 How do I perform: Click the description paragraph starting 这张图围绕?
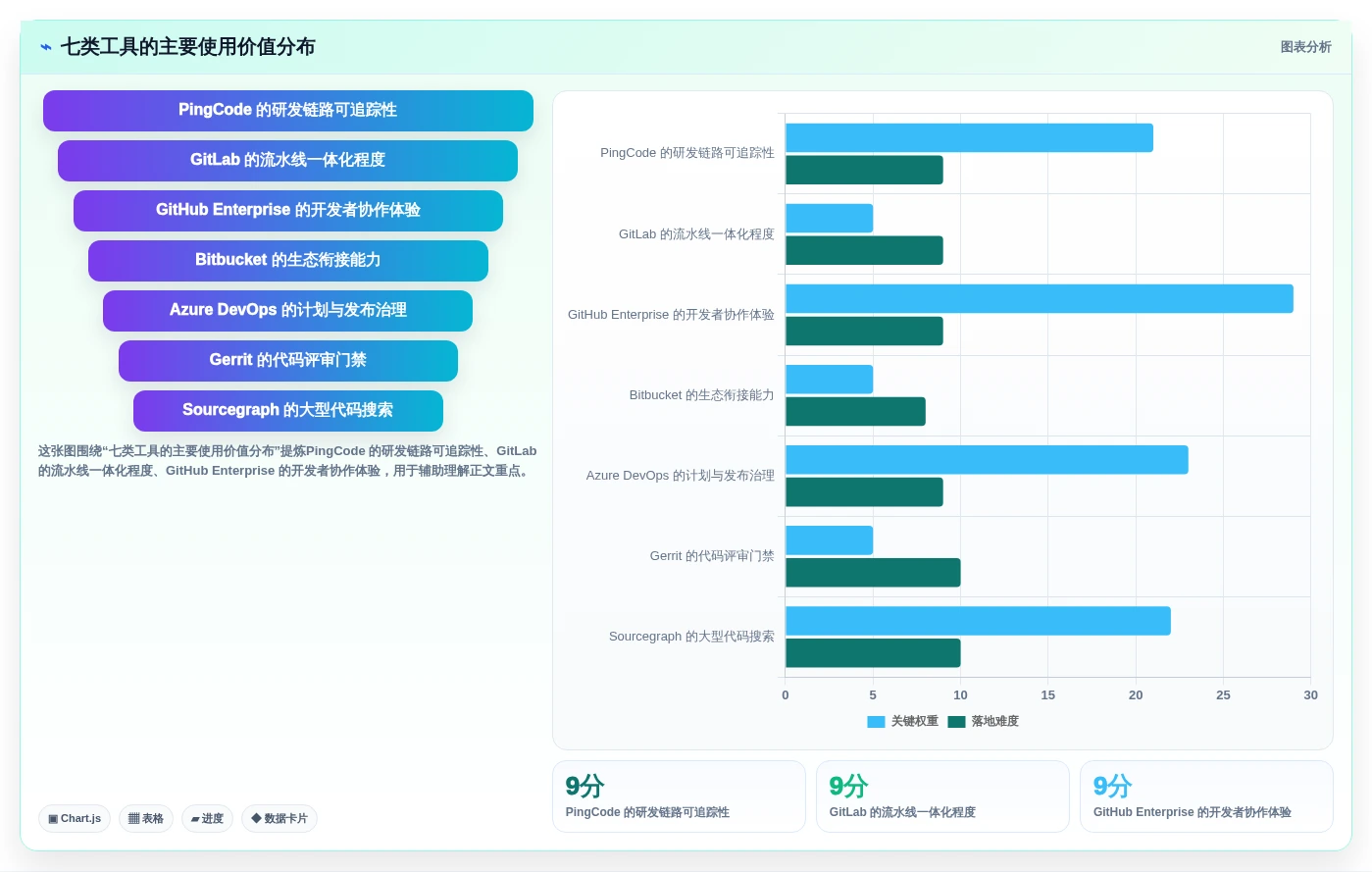pos(287,461)
